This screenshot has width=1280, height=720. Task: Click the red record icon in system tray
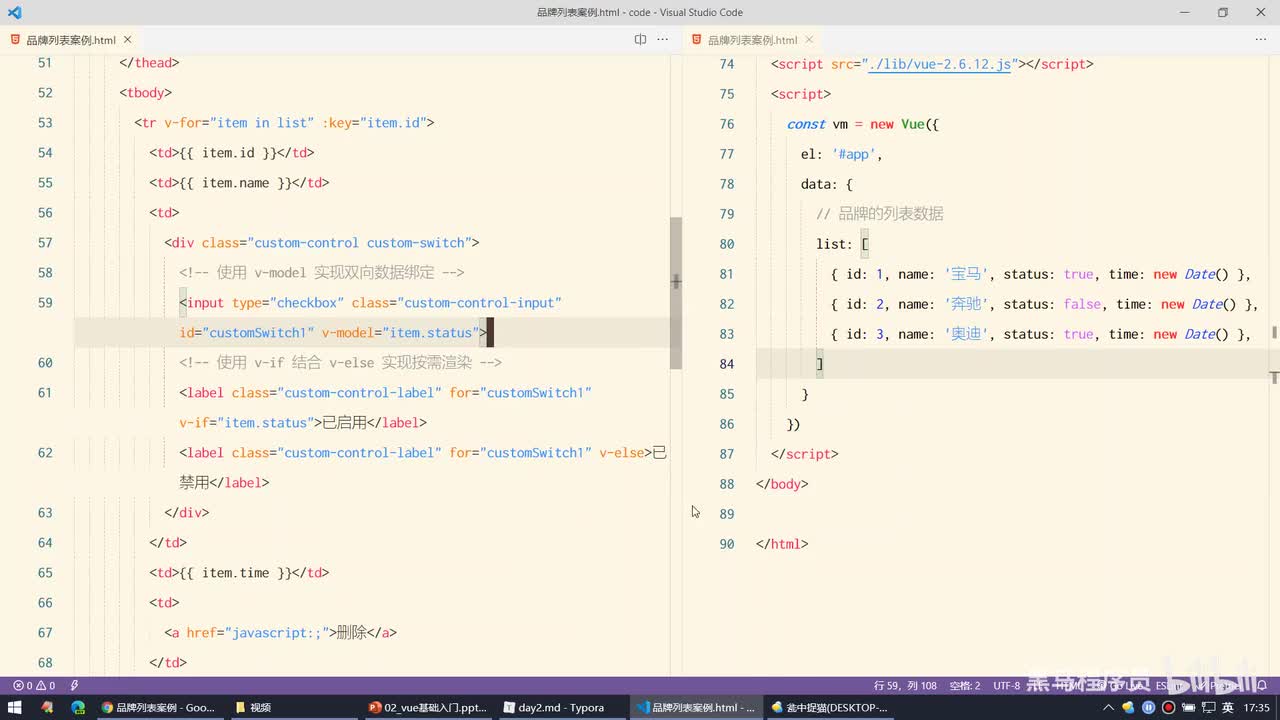point(1168,707)
